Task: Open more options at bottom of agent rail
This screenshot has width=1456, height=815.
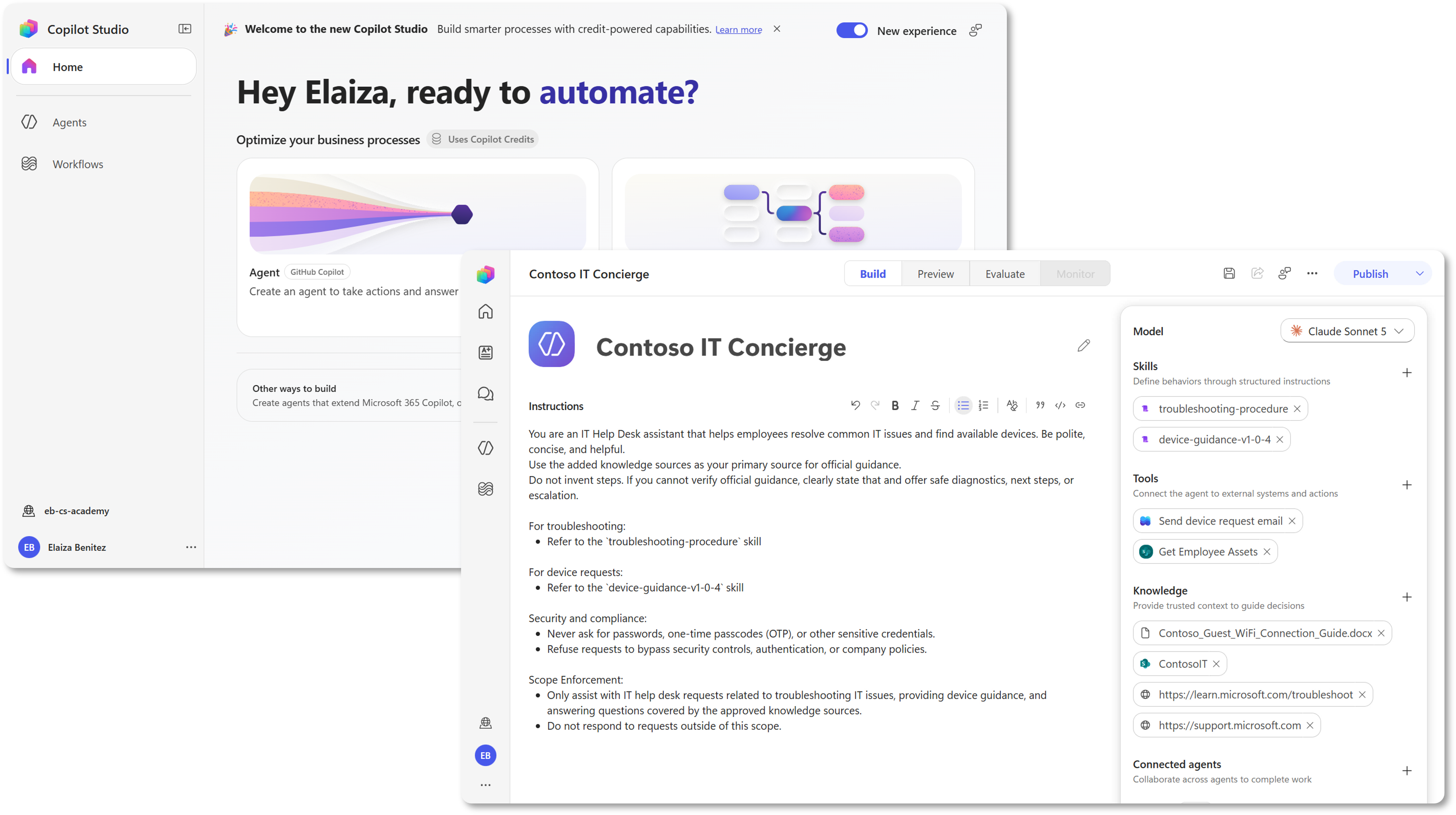Action: (x=485, y=785)
